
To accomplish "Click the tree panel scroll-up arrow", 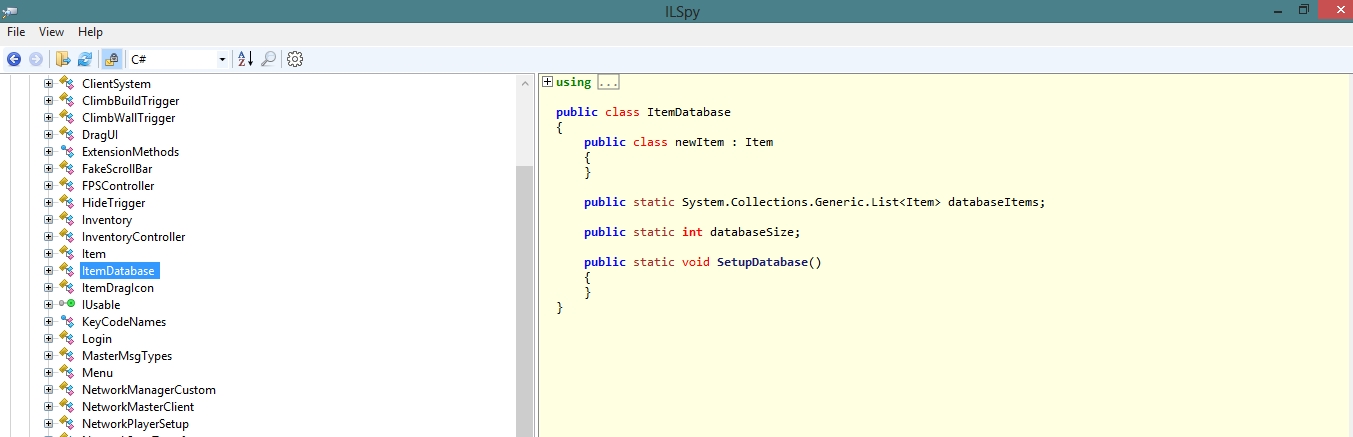I will 525,83.
